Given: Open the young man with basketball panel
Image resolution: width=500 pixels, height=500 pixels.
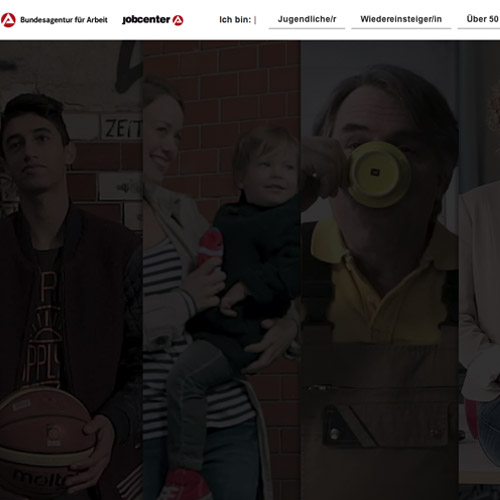Looking at the screenshot, I should click(71, 270).
